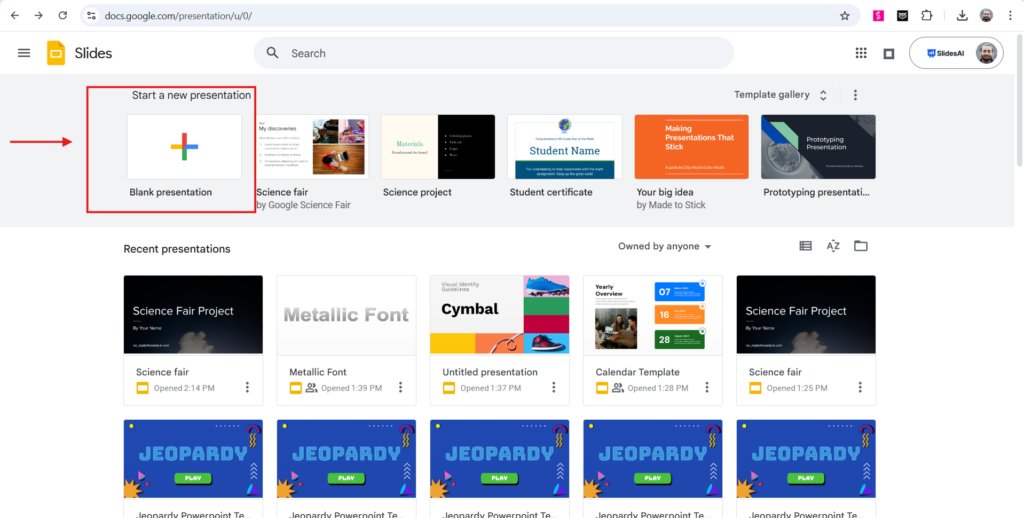Open more options for Science fair 2:14 PM
This screenshot has width=1024, height=518.
(247, 387)
